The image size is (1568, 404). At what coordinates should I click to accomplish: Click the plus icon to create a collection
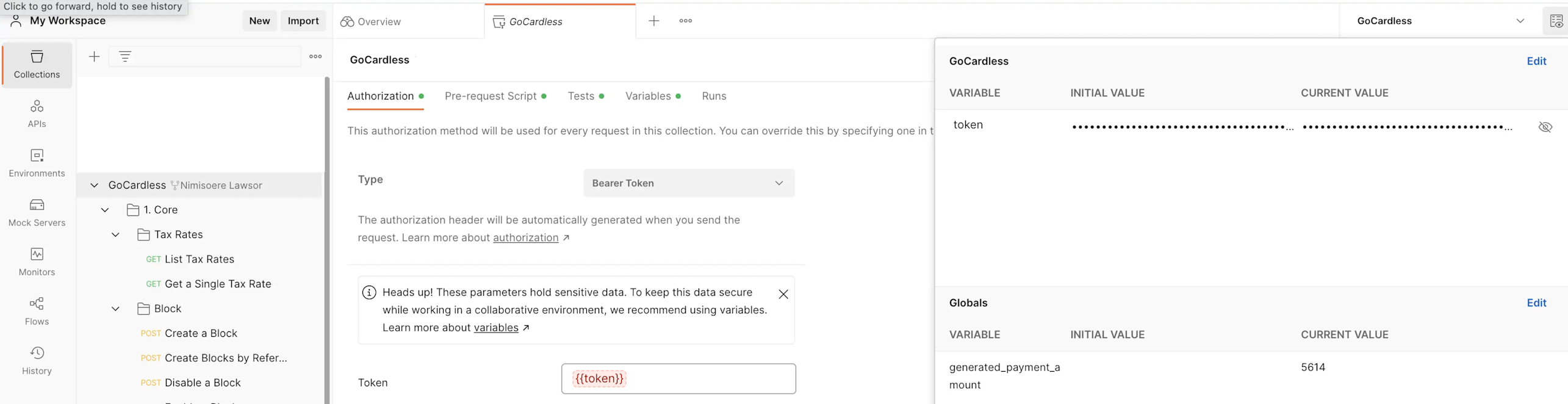[94, 57]
